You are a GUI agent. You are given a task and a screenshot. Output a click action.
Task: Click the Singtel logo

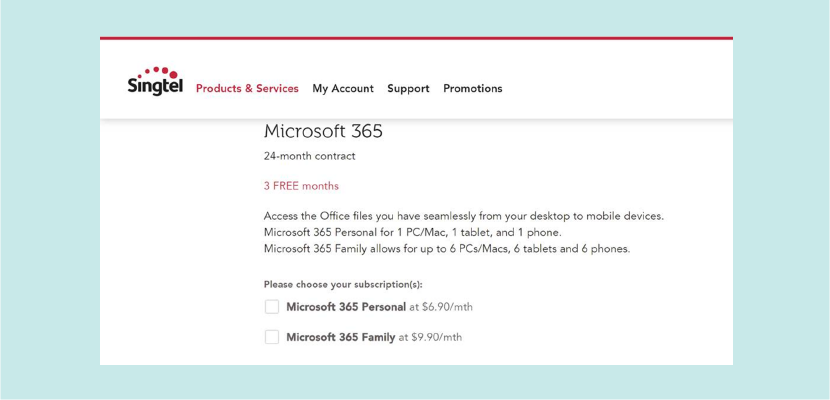pyautogui.click(x=154, y=85)
